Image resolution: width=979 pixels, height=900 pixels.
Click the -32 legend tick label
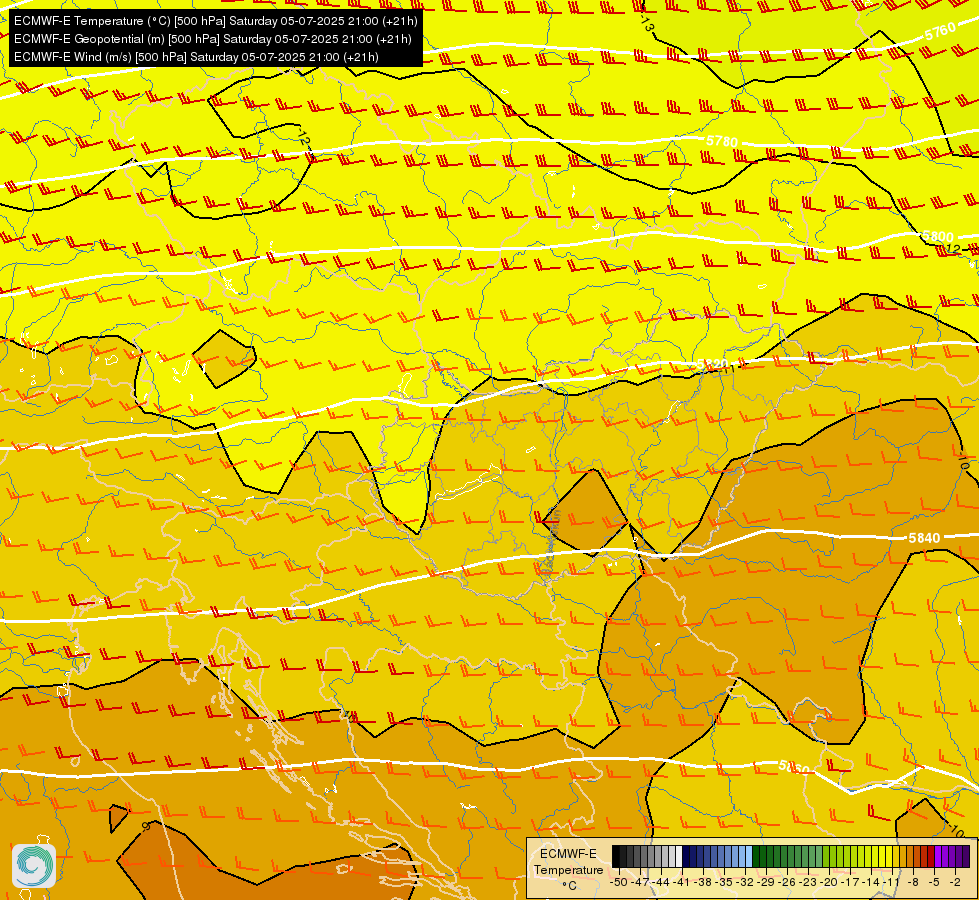tap(745, 883)
